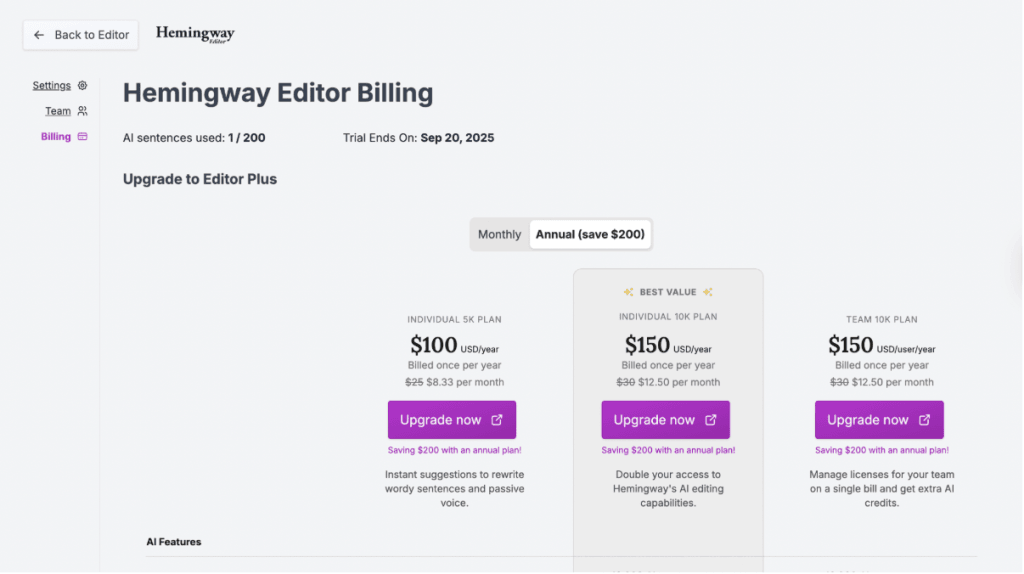
Task: Click the Billing card icon in sidebar
Action: pyautogui.click(x=82, y=137)
